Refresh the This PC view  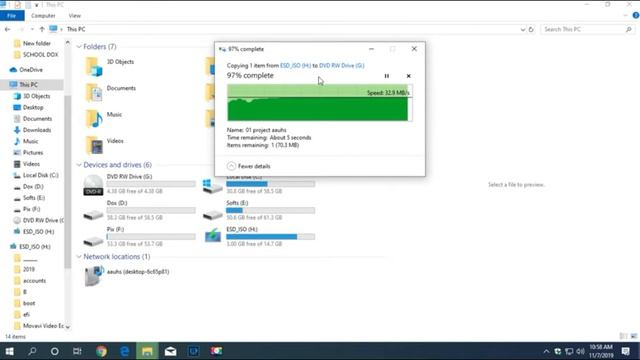531,29
